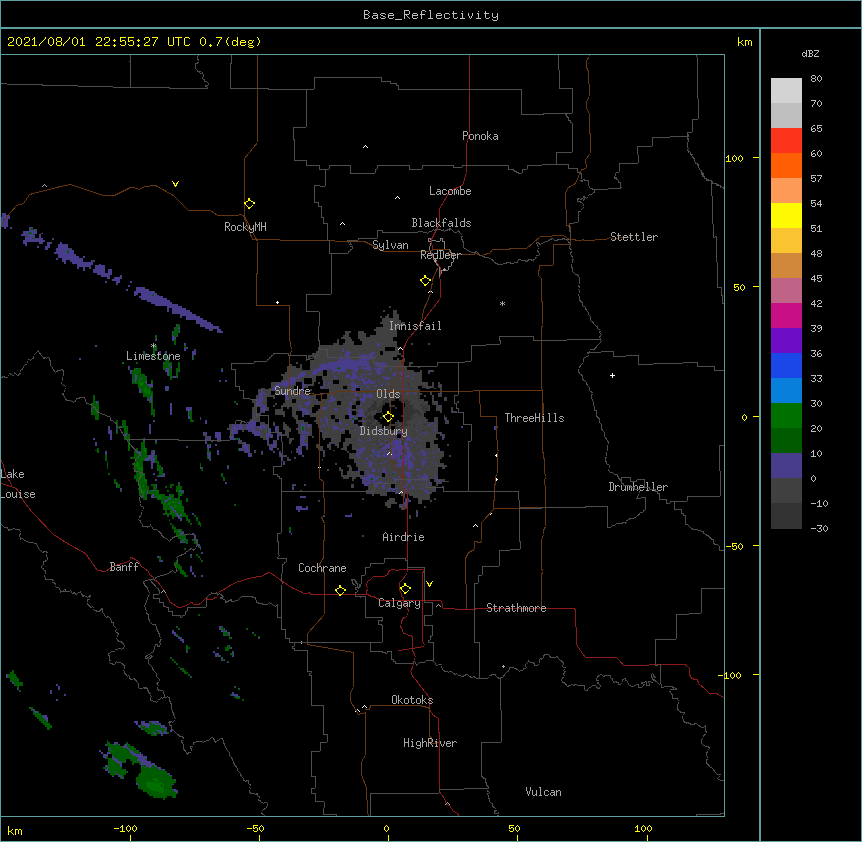Screen dimensions: 862x842
Task: Click the Olds town label
Action: coord(388,394)
